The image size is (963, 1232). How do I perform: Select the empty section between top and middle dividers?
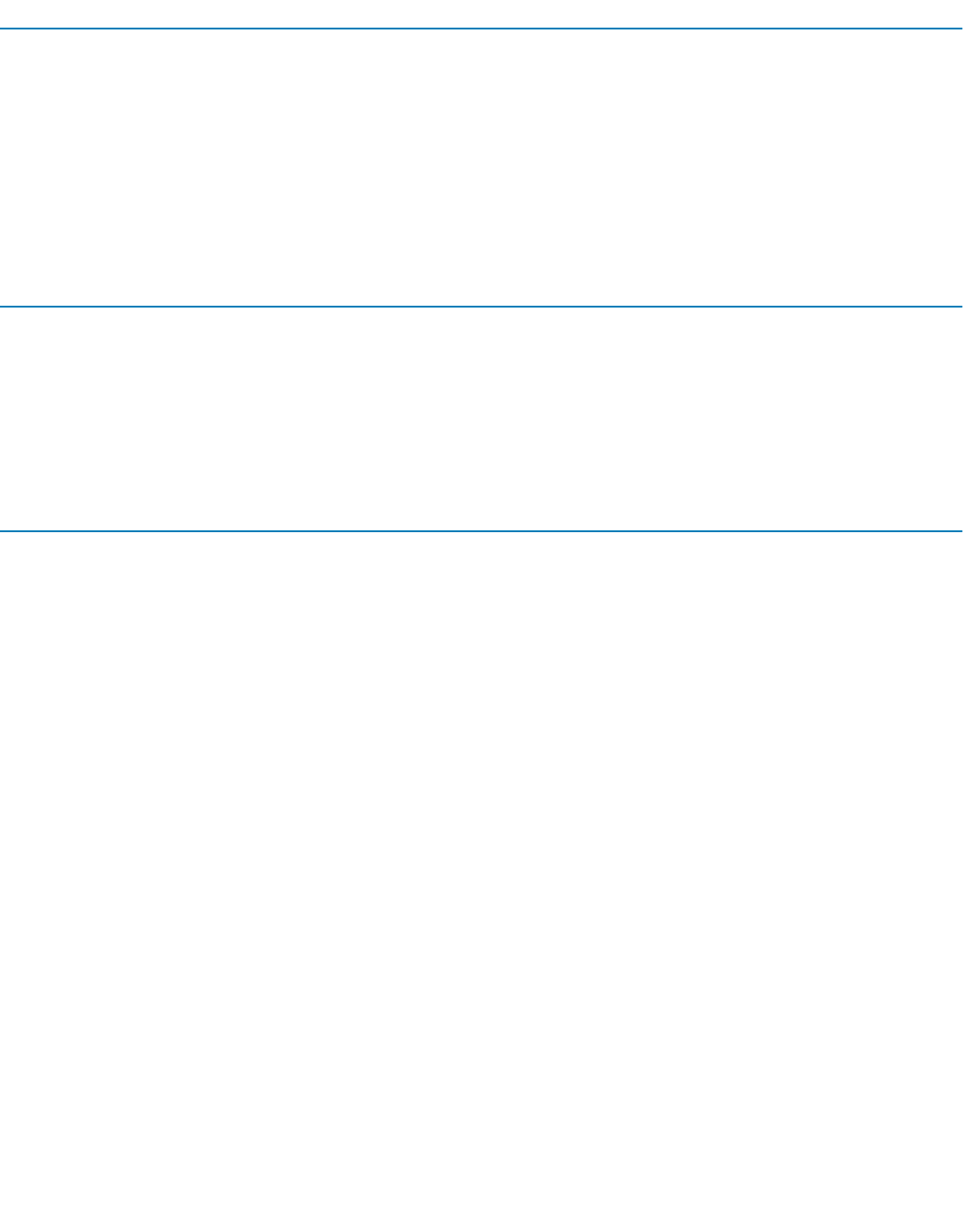tap(481, 168)
